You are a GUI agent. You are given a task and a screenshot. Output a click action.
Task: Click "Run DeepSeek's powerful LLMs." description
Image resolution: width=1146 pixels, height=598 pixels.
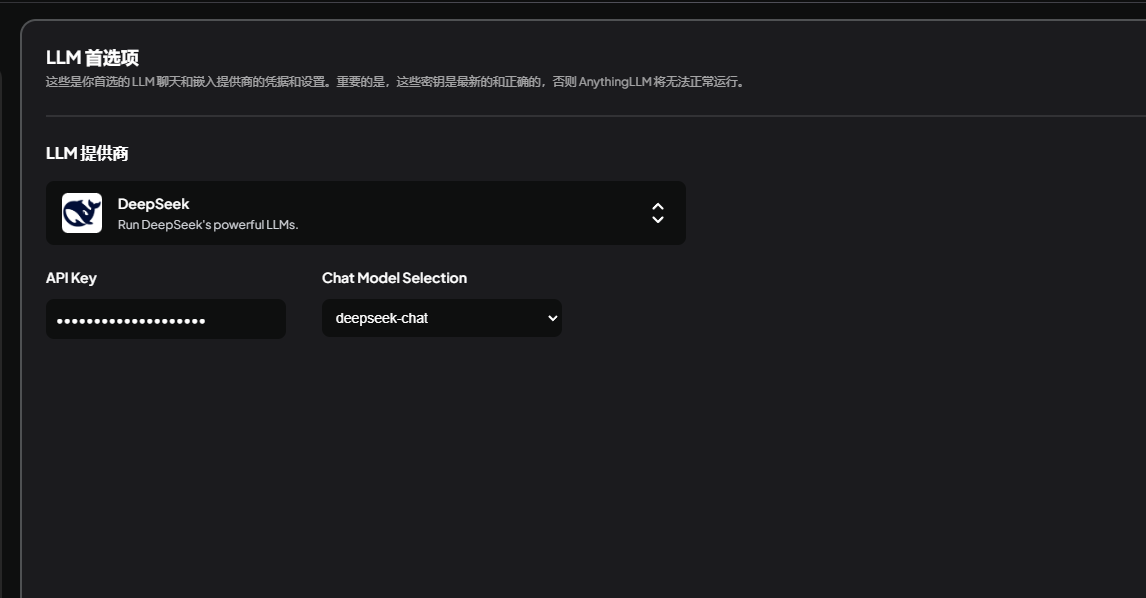point(208,224)
